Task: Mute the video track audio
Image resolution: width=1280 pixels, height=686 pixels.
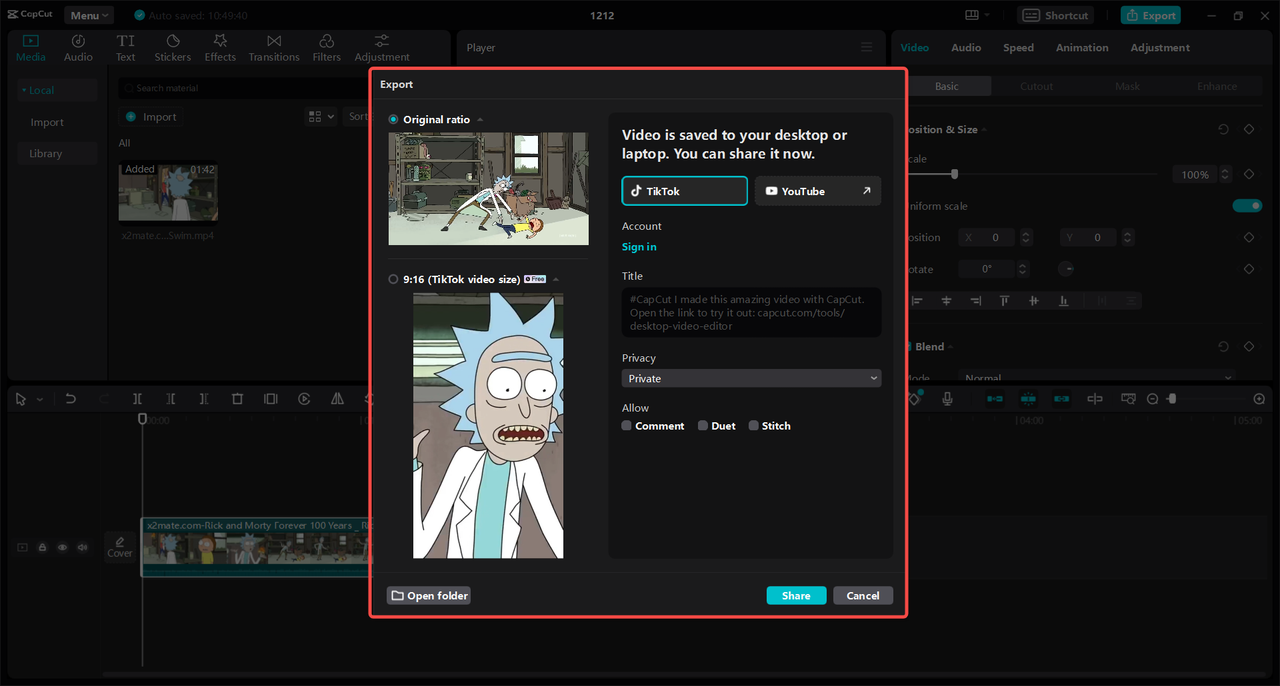Action: tap(83, 548)
